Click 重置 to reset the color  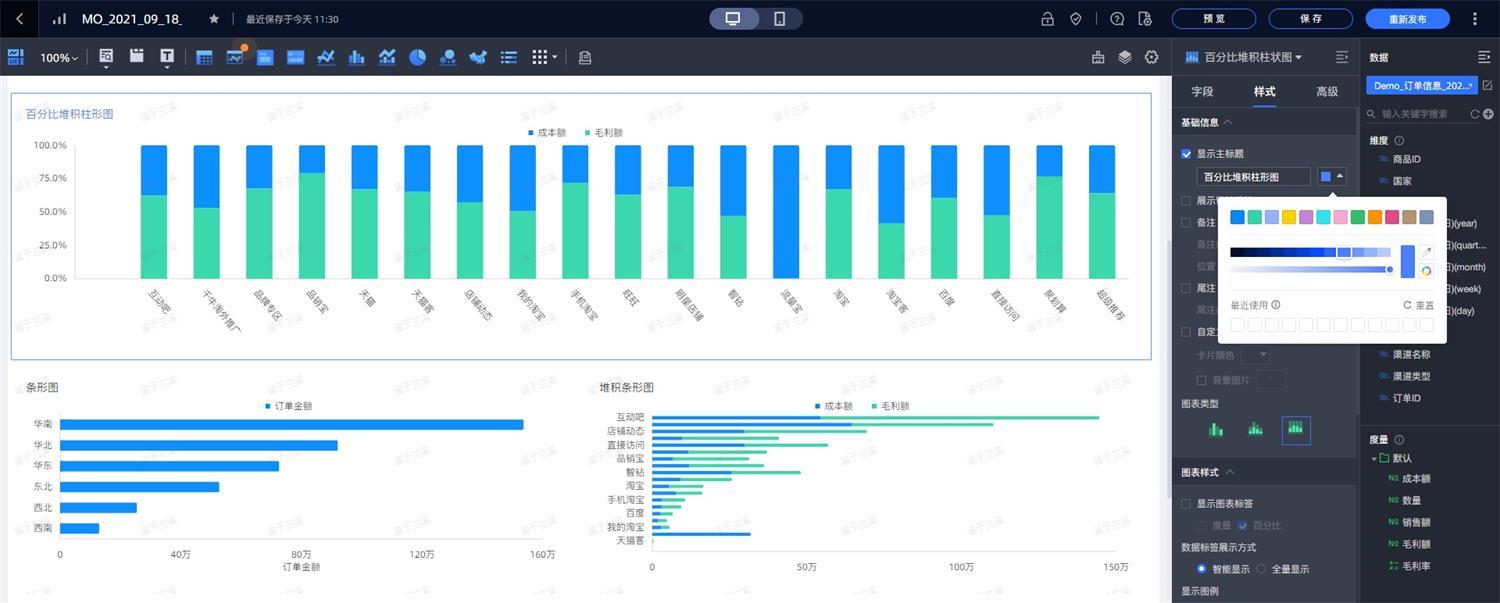[1419, 305]
